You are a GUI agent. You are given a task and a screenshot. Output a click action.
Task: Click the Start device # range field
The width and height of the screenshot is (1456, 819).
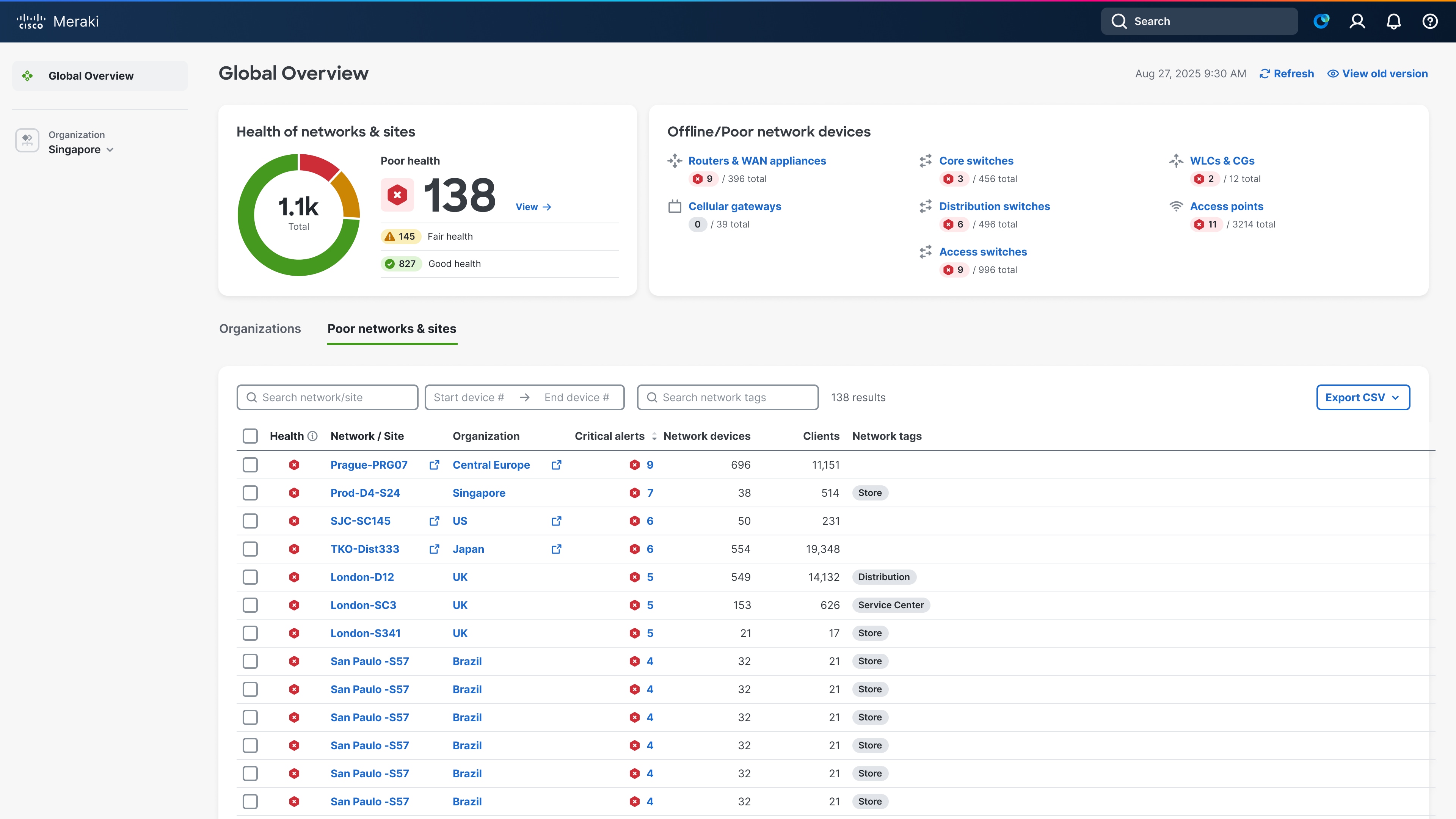coord(469,397)
